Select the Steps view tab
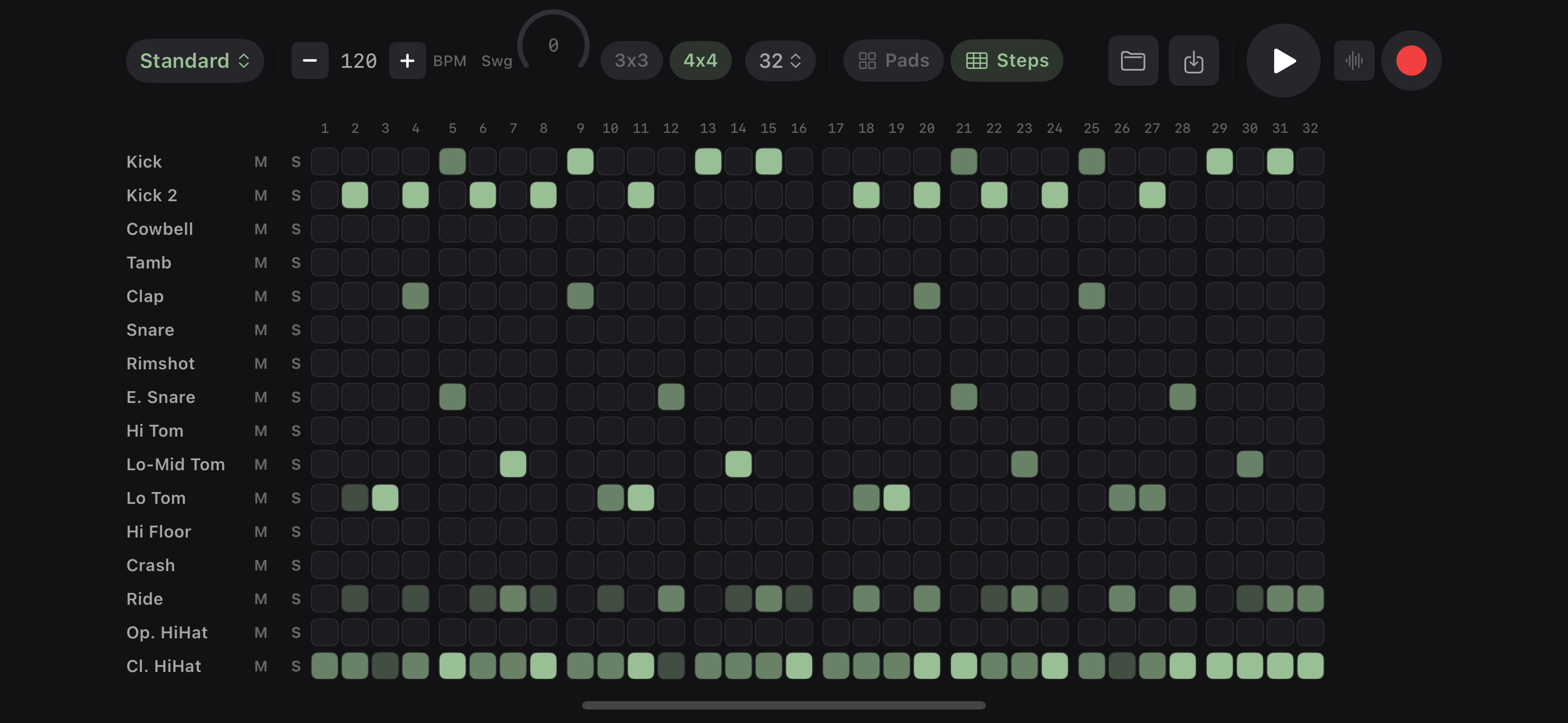Viewport: 1568px width, 723px height. click(1006, 61)
